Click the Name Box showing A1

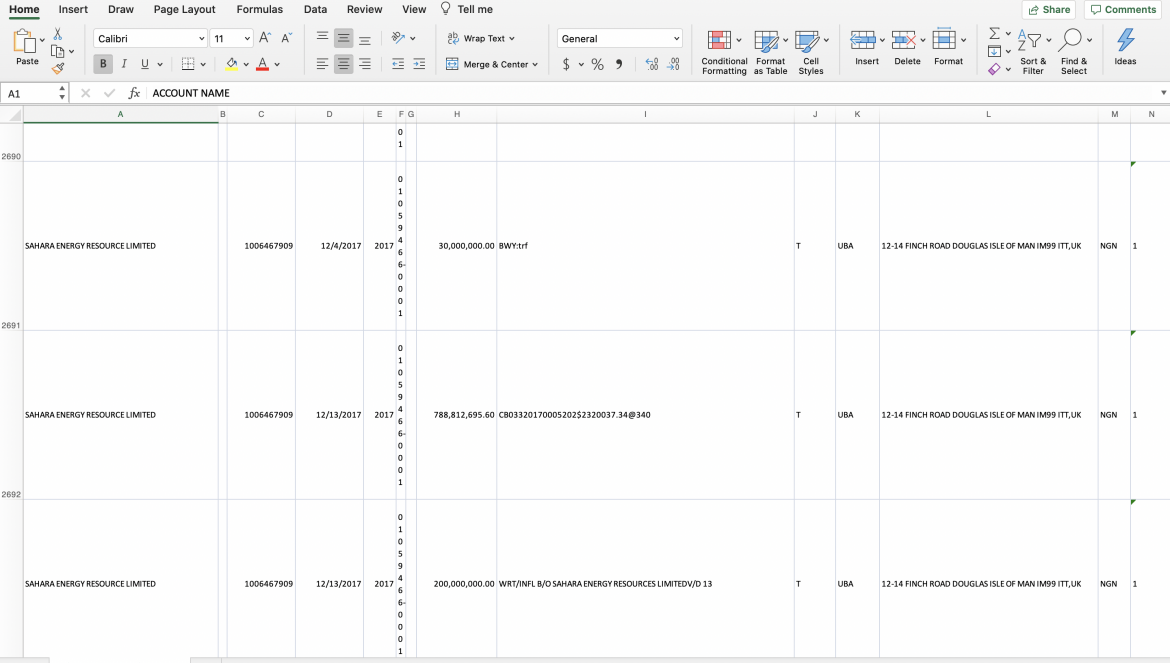point(28,93)
